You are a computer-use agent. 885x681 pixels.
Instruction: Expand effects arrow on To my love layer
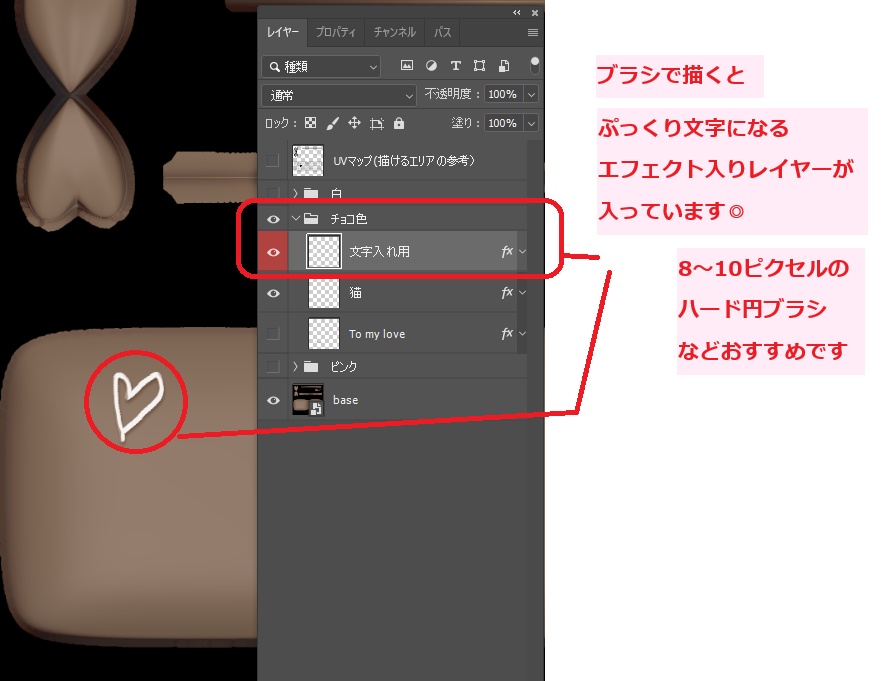522,333
